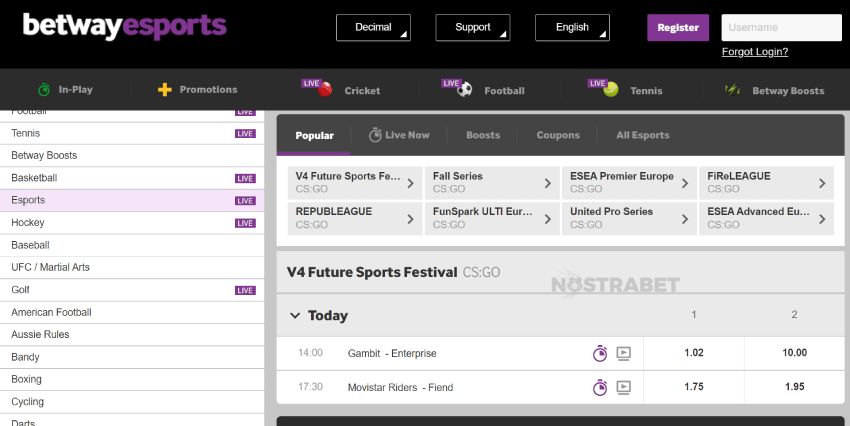This screenshot has height=426, width=850.
Task: Select Bandy in the sports sidebar
Action: coord(132,357)
